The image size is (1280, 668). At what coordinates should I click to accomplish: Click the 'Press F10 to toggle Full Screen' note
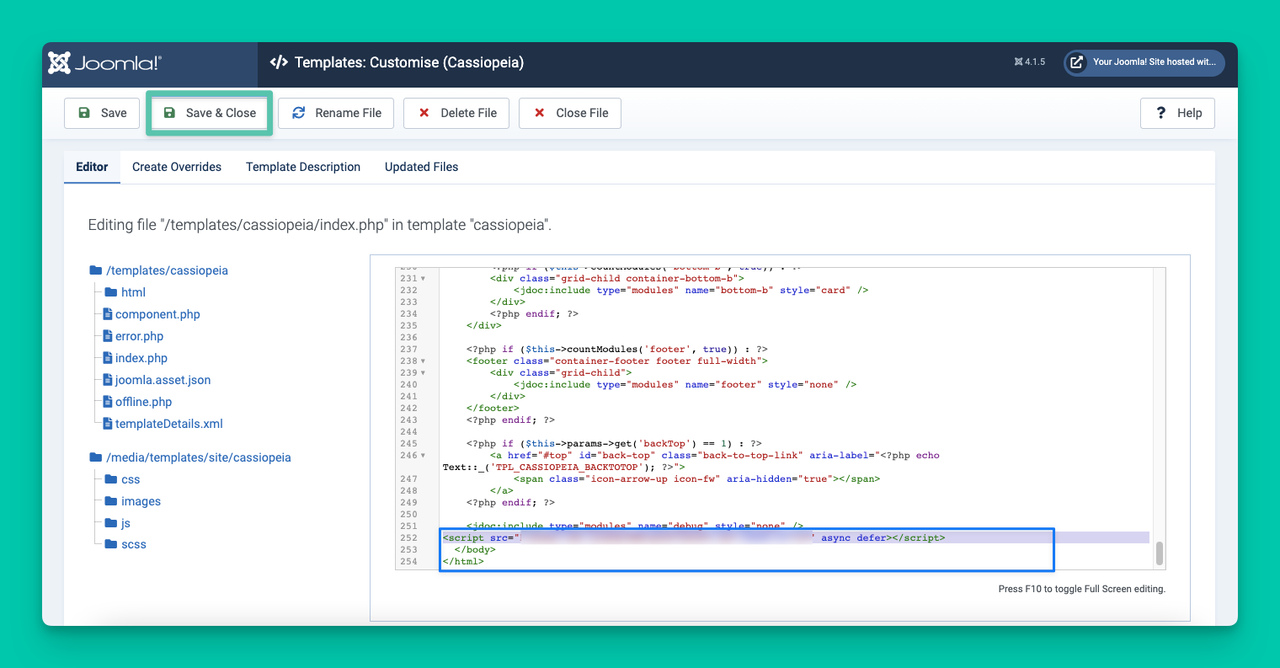click(1081, 589)
